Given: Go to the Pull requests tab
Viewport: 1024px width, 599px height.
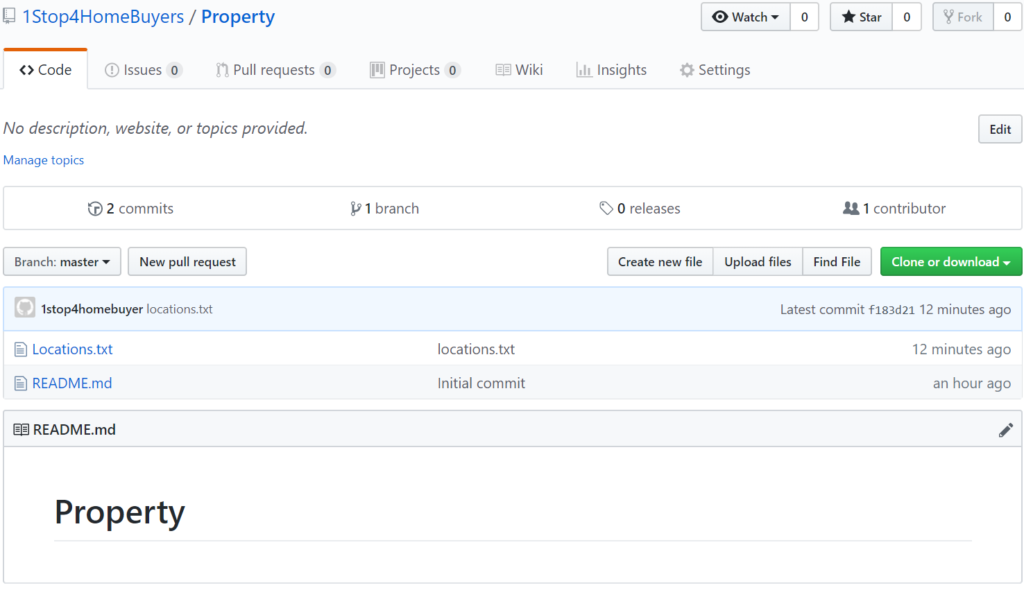Looking at the screenshot, I should click(x=275, y=70).
